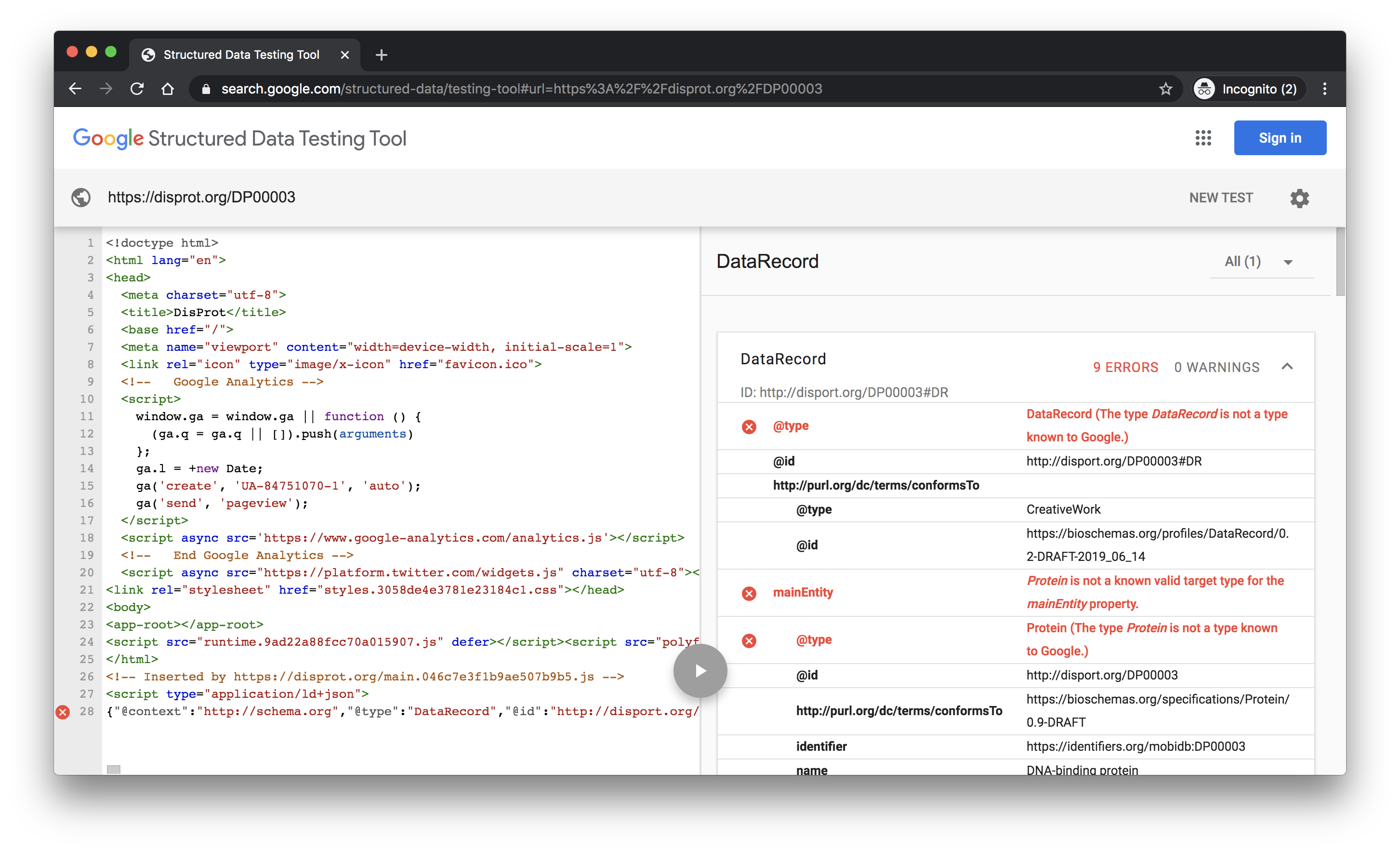
Task: Close the Structured Data Testing Tool tab
Action: tap(344, 54)
